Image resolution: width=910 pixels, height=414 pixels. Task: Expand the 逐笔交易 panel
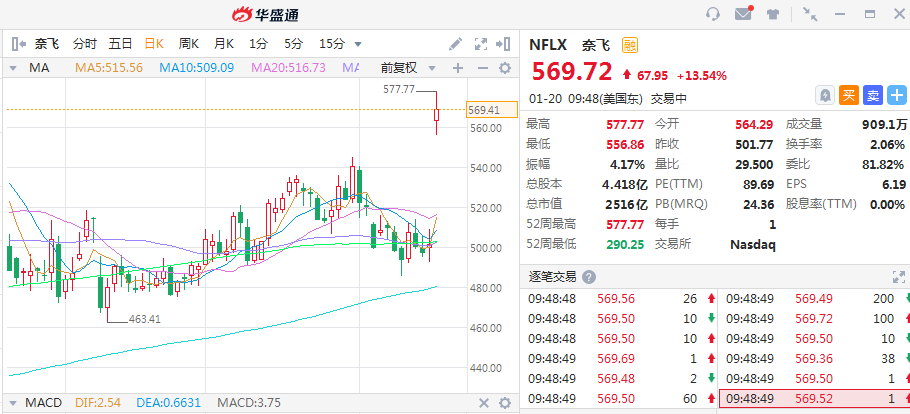[898, 277]
